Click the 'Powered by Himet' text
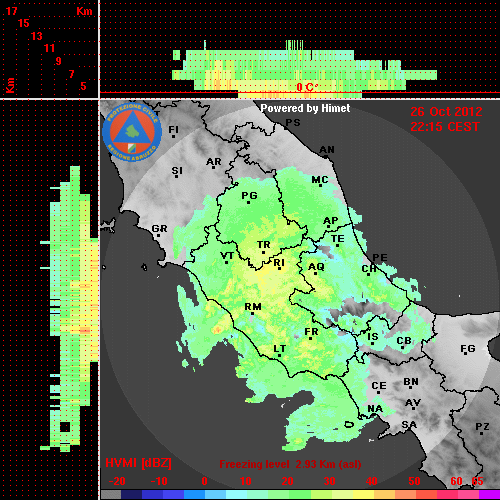Image resolution: width=500 pixels, height=500 pixels. (305, 108)
